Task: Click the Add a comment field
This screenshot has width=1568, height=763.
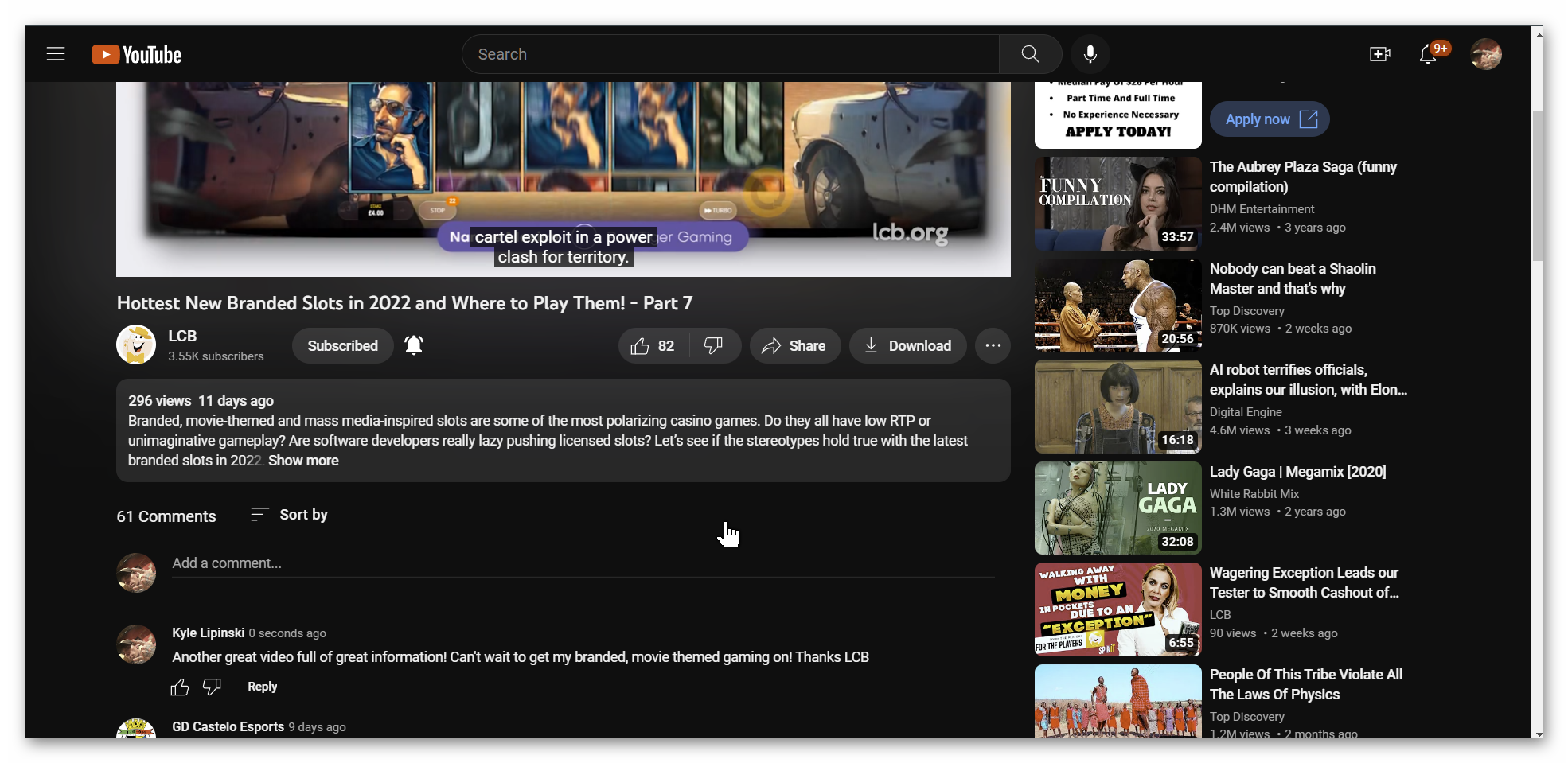Action: coord(583,563)
